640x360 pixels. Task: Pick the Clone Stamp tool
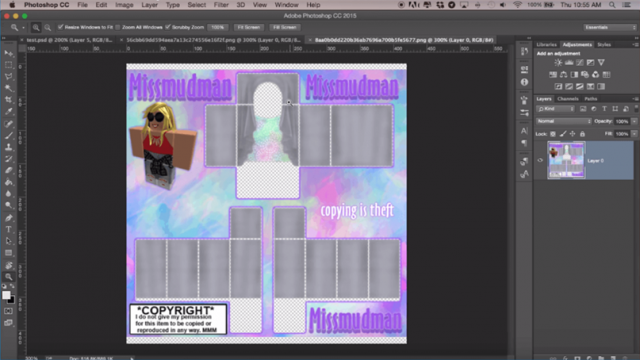[x=9, y=147]
